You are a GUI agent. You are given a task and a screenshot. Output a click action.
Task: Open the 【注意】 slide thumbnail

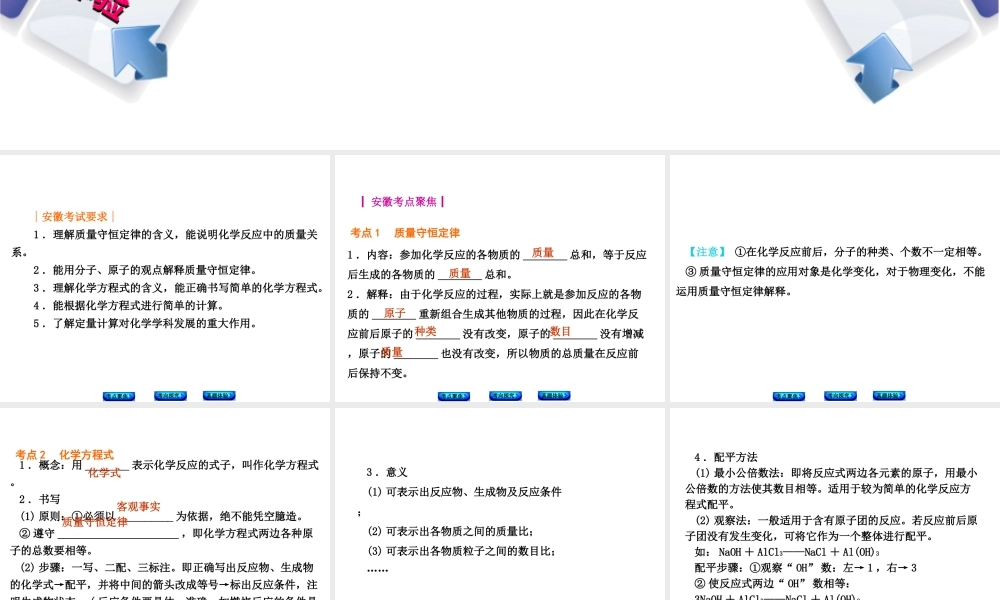click(835, 279)
